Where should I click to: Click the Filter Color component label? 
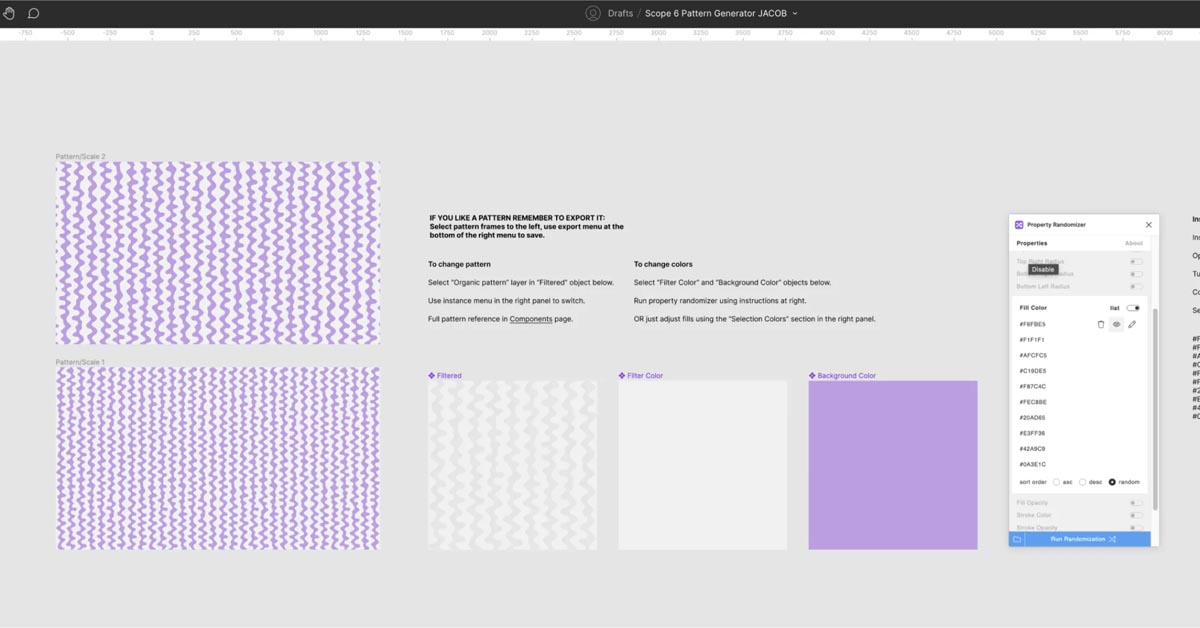645,376
